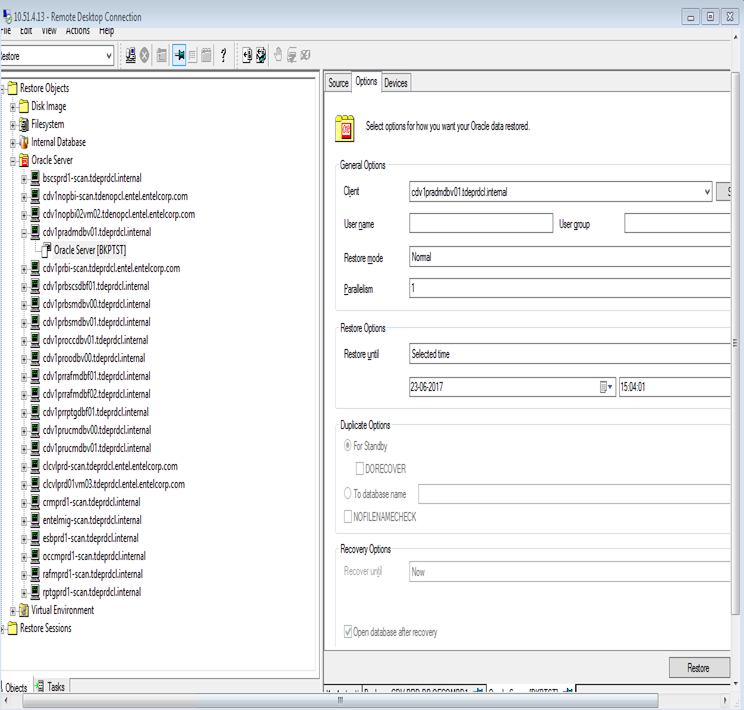Select esbprd1-scan.tdeprdcl.internal host

pyautogui.click(x=91, y=538)
